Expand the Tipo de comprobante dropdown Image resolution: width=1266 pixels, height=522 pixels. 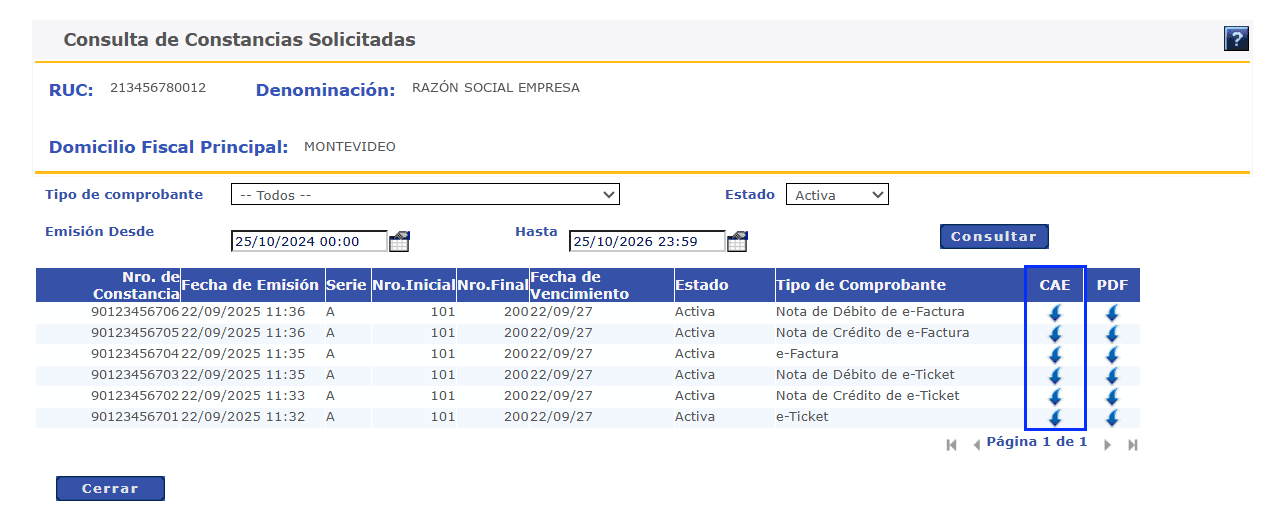pos(425,195)
